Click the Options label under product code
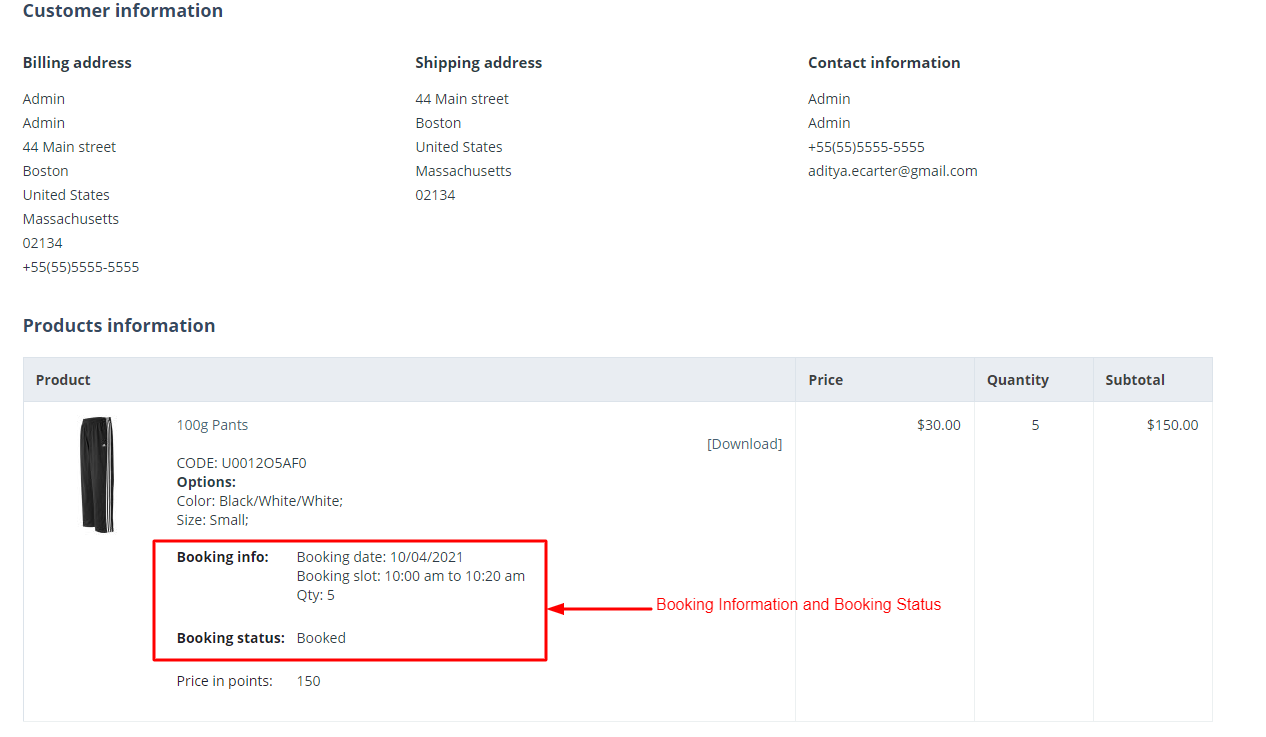 point(206,482)
